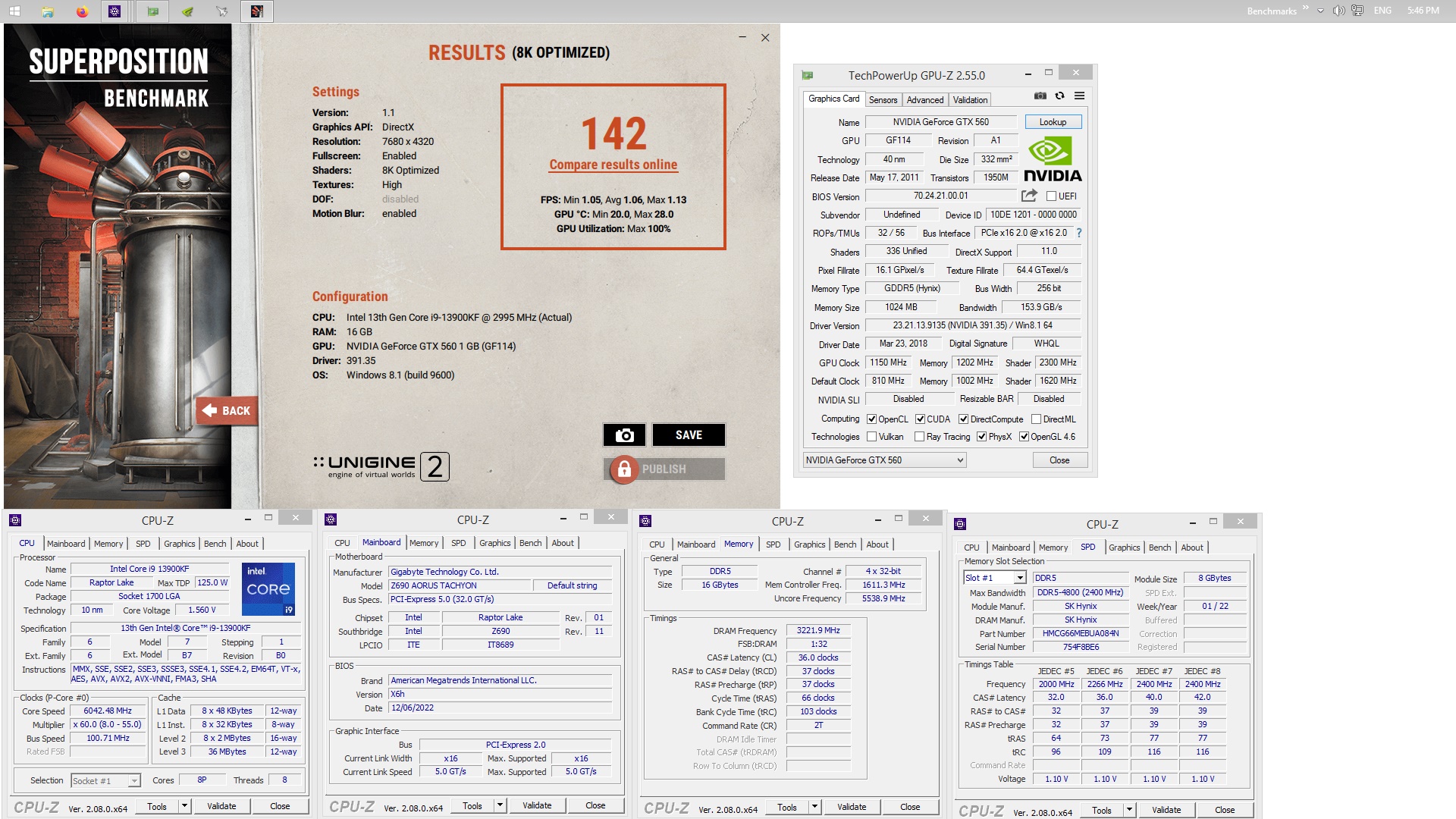This screenshot has width=1456, height=819.
Task: Switch to the Advanced tab in GPU-Z
Action: (x=925, y=100)
